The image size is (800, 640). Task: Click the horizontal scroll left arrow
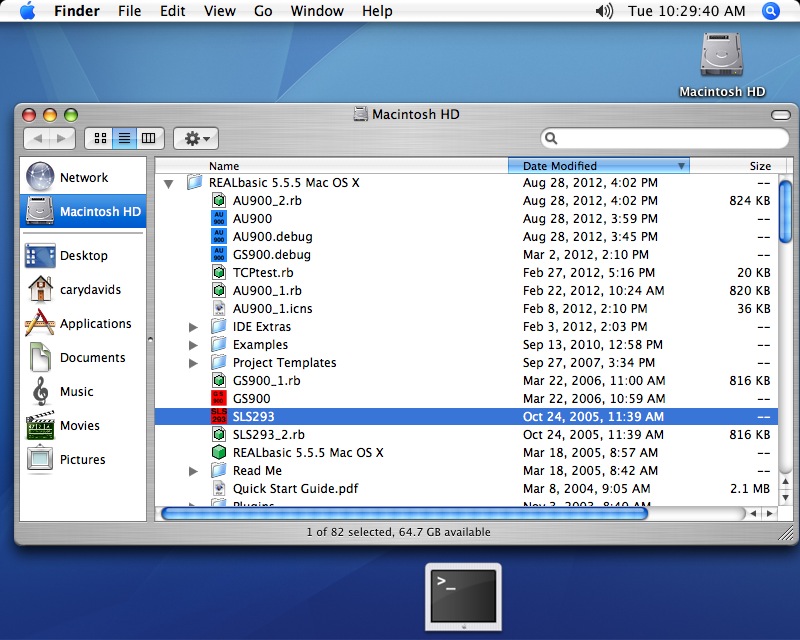[x=753, y=513]
